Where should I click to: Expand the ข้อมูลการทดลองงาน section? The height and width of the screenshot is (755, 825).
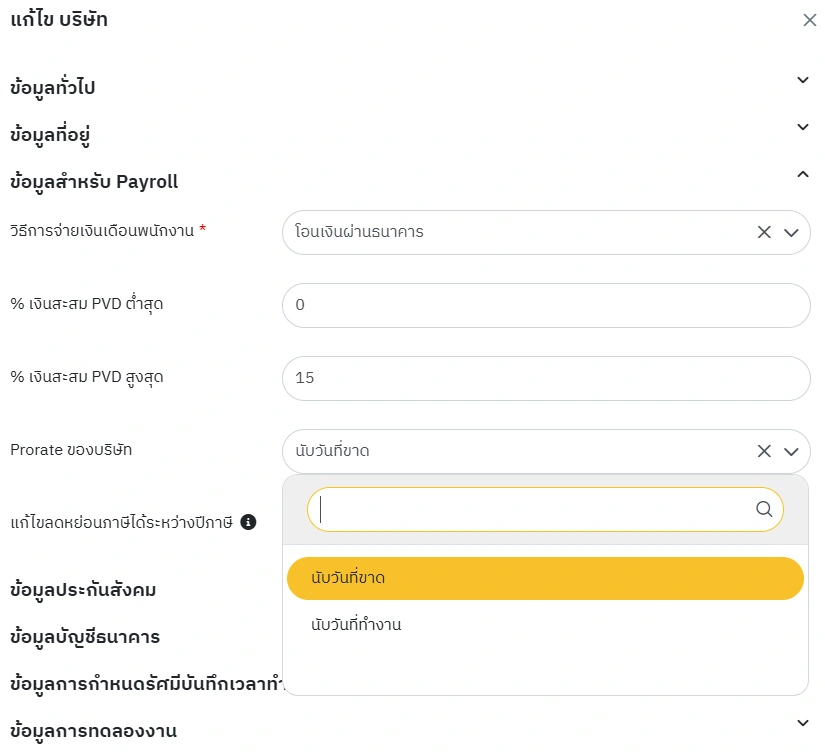tap(802, 723)
